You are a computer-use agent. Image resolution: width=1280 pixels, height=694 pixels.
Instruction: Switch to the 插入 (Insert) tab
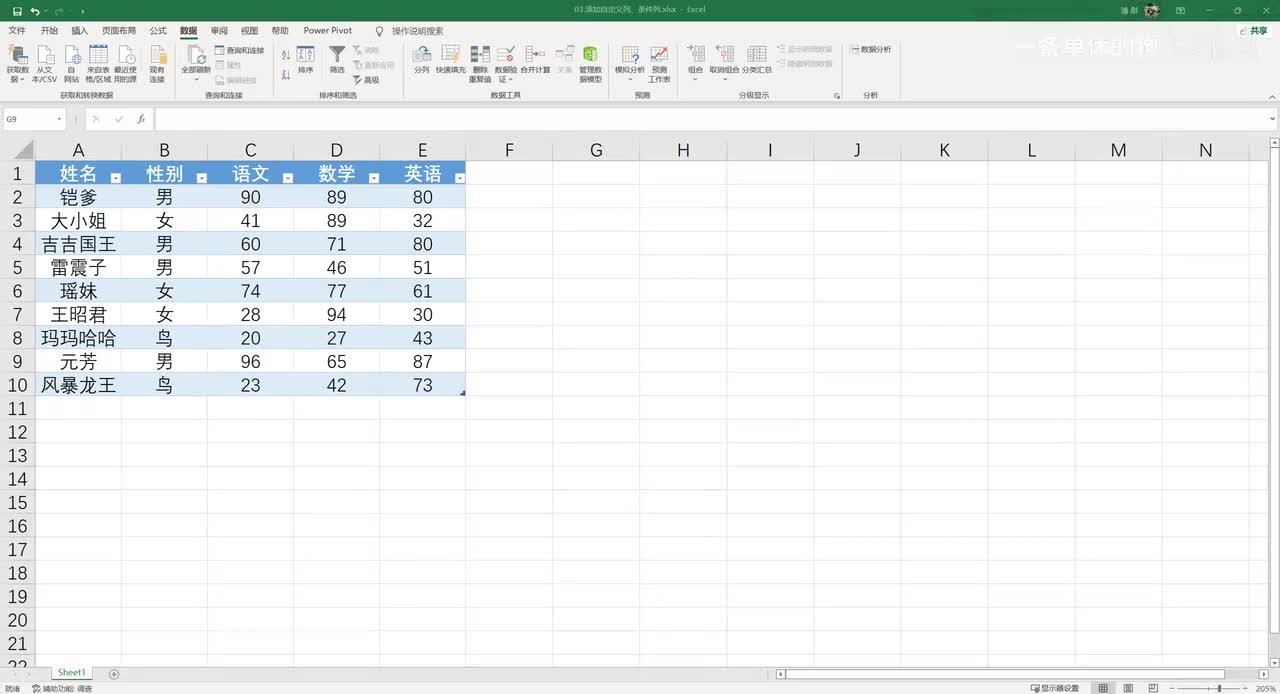coord(80,31)
